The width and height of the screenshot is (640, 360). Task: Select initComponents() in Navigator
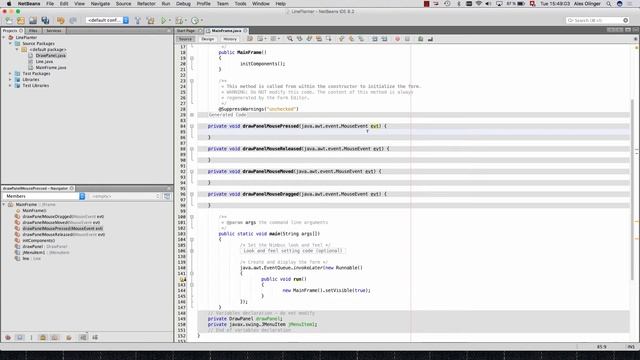[x=38, y=241]
